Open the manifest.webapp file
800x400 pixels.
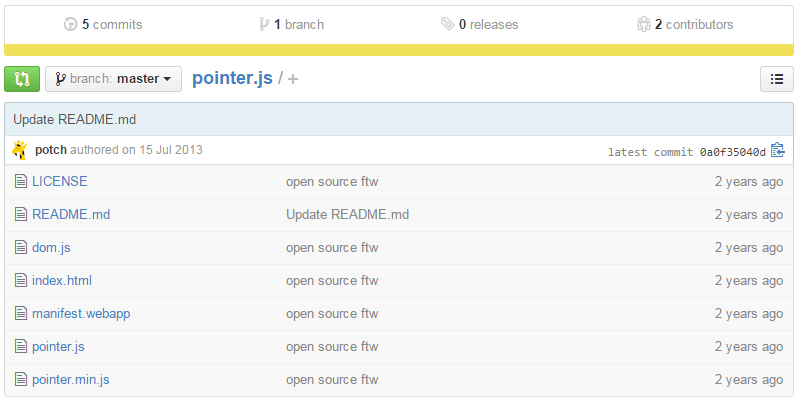tap(81, 314)
